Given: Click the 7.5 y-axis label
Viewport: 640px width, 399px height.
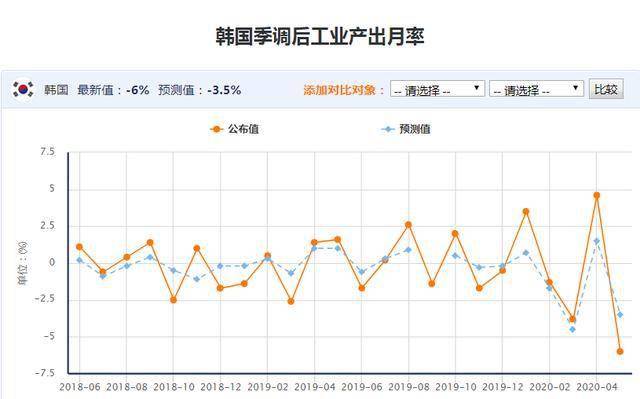Looking at the screenshot, I should [47, 152].
